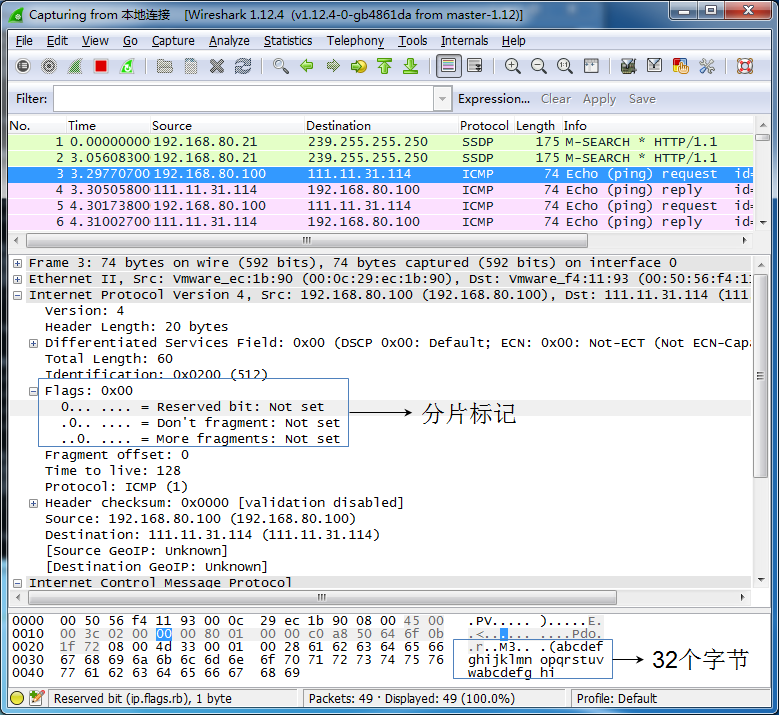Edit capture comments status bar icon
Image resolution: width=779 pixels, height=715 pixels.
[37, 698]
